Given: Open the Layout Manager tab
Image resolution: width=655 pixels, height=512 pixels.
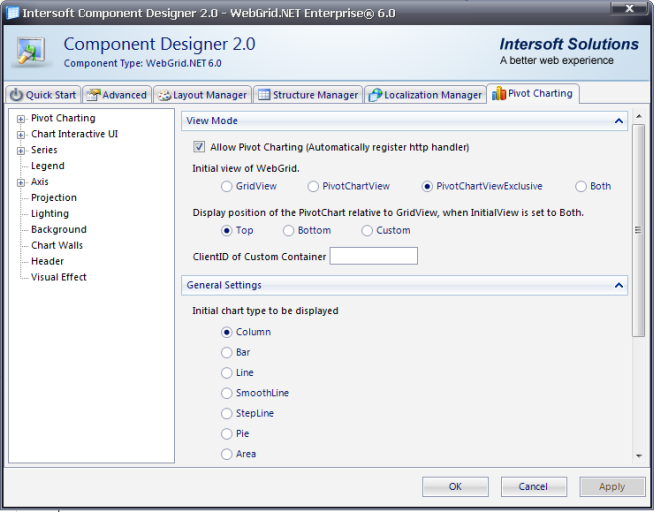Looking at the screenshot, I should (203, 95).
